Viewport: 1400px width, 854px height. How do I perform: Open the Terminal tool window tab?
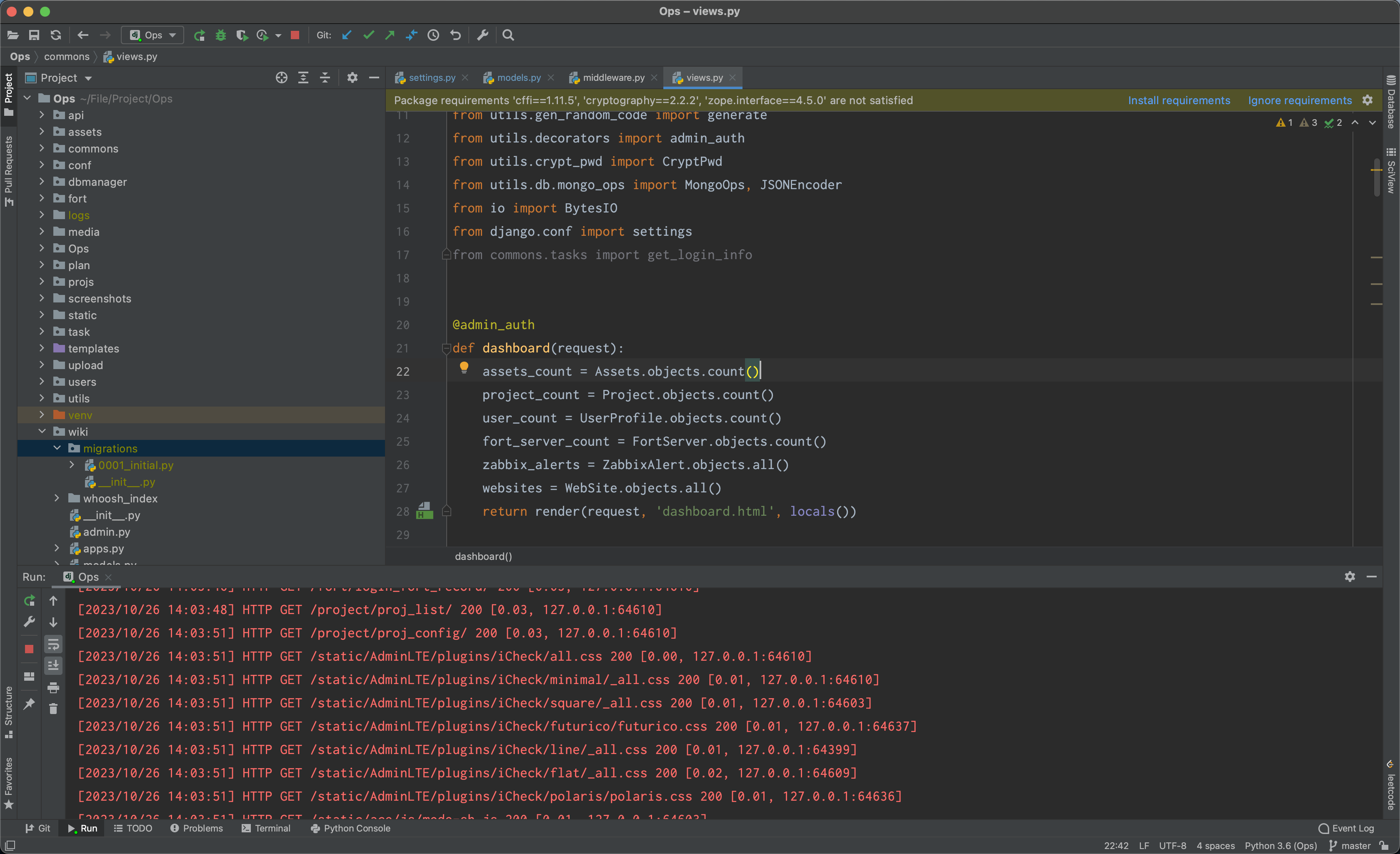[x=266, y=829]
